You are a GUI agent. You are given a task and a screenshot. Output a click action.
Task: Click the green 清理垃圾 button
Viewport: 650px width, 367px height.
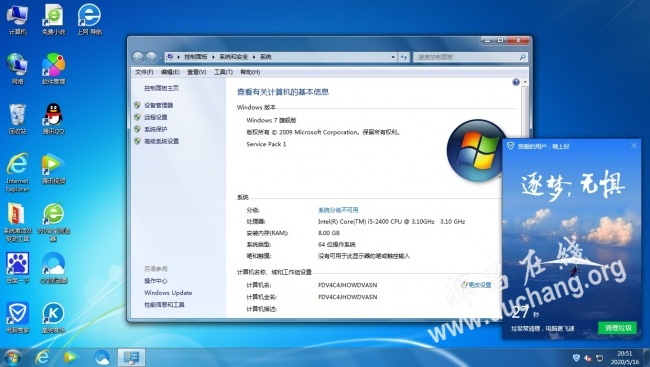618,328
